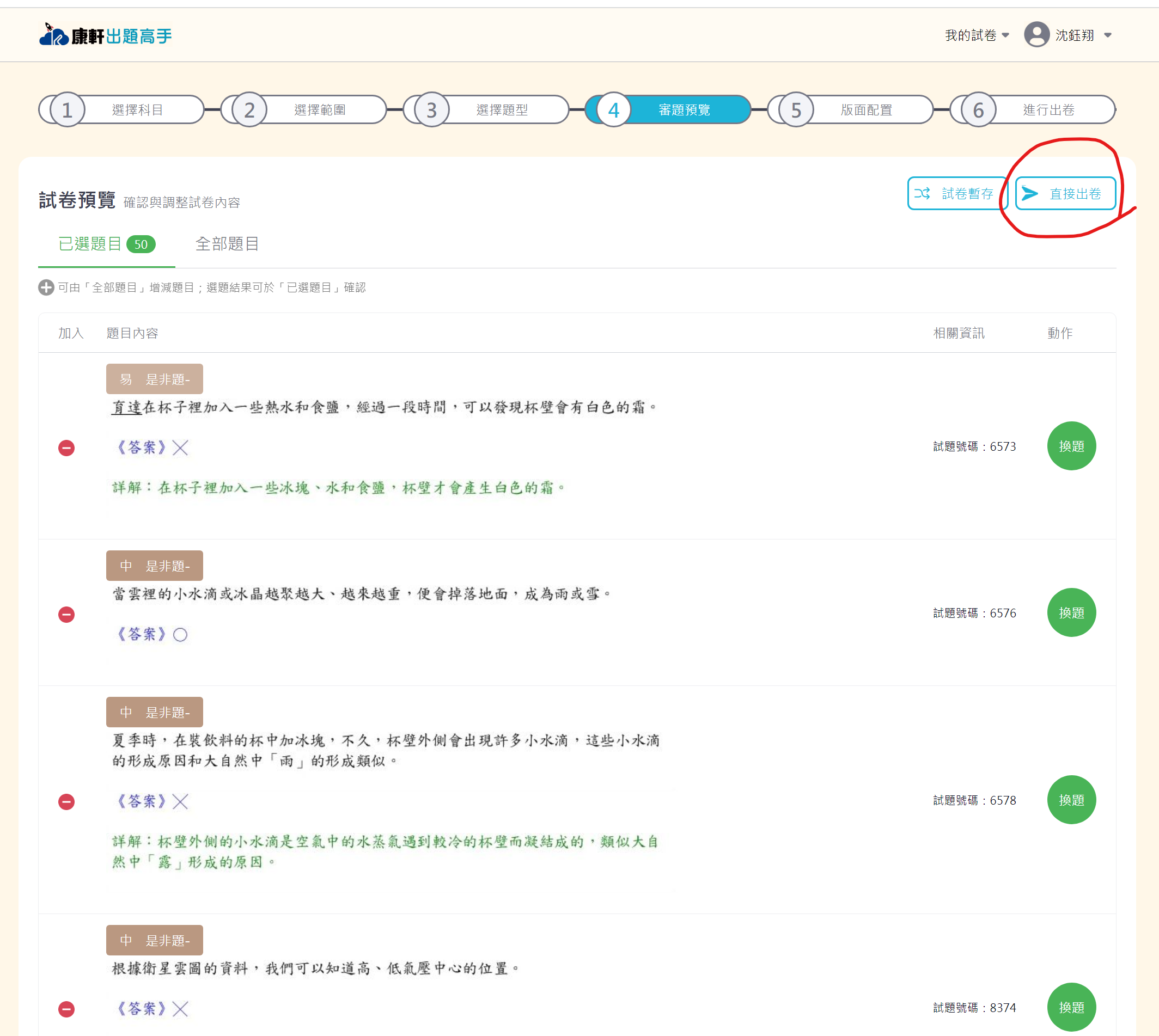The height and width of the screenshot is (1036, 1159).
Task: Click 換題 for question 6576
Action: click(x=1071, y=613)
